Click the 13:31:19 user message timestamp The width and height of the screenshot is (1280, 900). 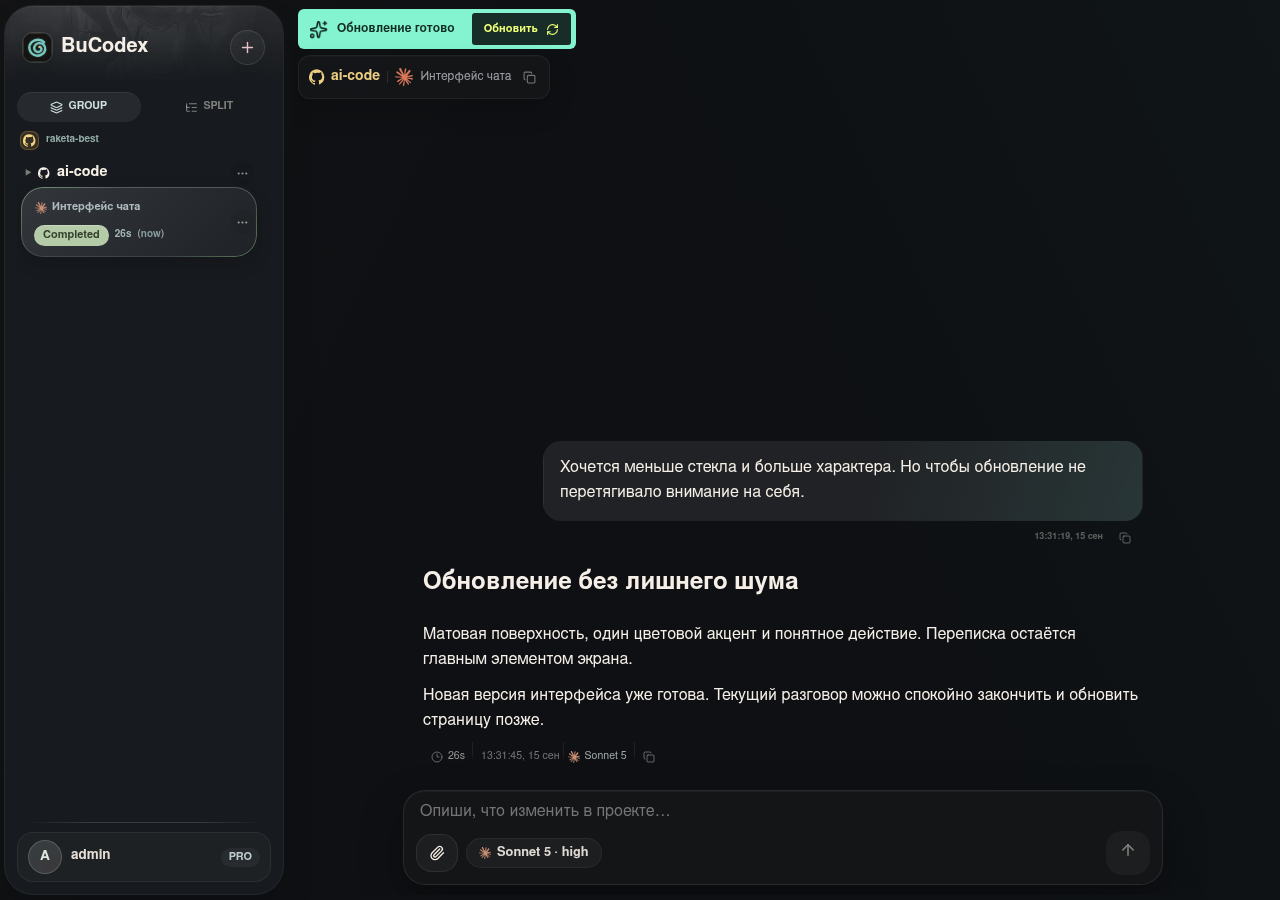[1068, 537]
